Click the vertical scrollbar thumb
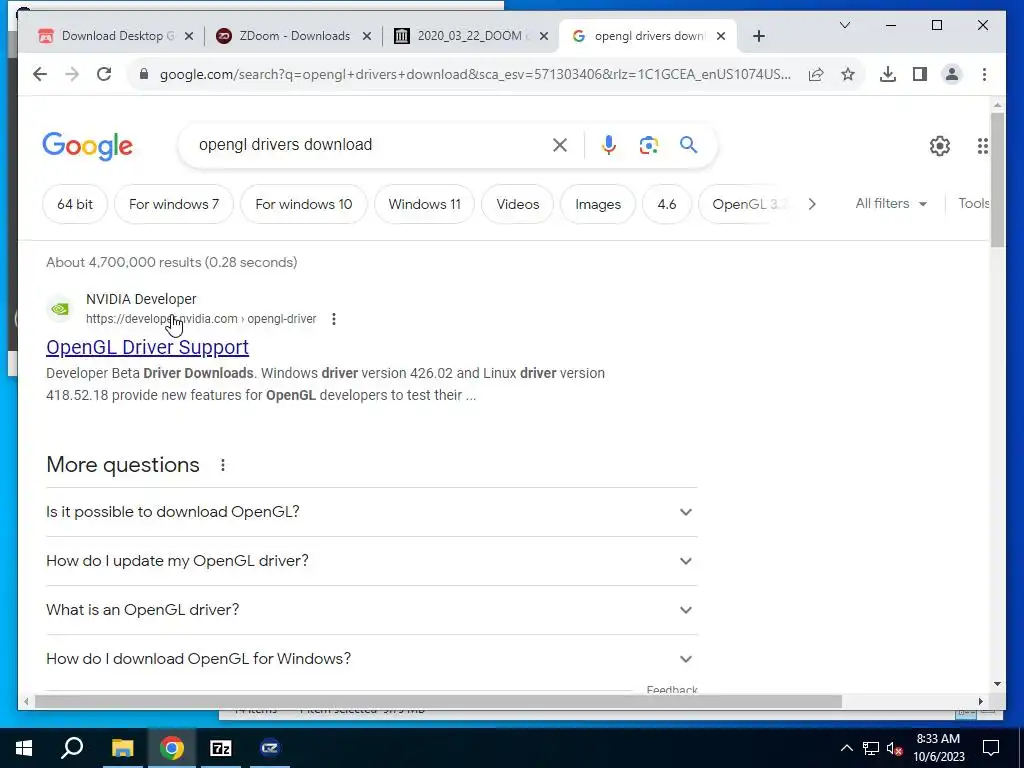This screenshot has width=1024, height=768. pos(997,180)
